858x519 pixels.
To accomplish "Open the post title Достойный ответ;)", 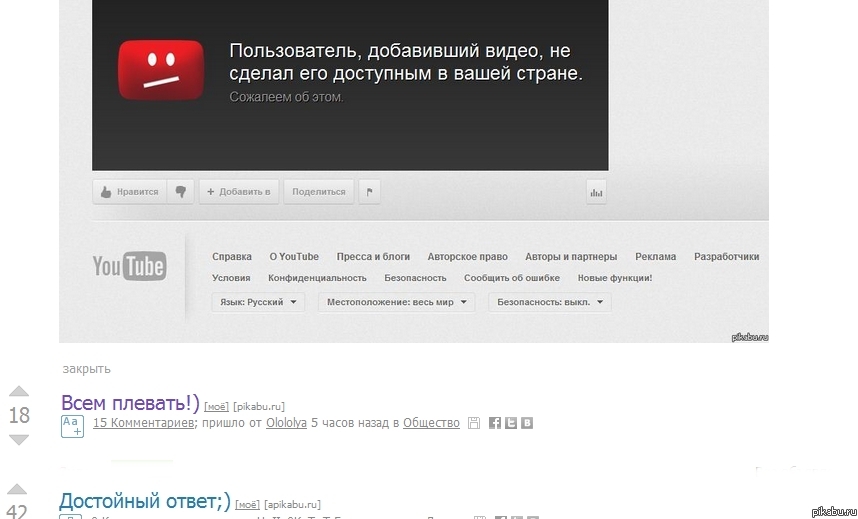I will 145,501.
